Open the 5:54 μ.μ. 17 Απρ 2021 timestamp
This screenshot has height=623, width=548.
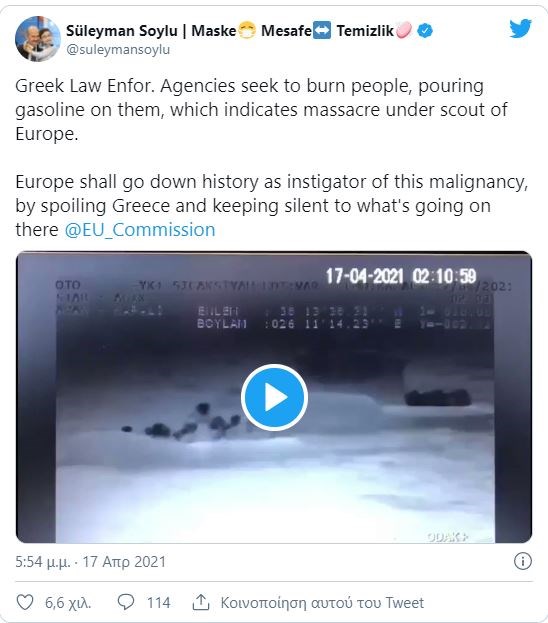pyautogui.click(x=91, y=561)
